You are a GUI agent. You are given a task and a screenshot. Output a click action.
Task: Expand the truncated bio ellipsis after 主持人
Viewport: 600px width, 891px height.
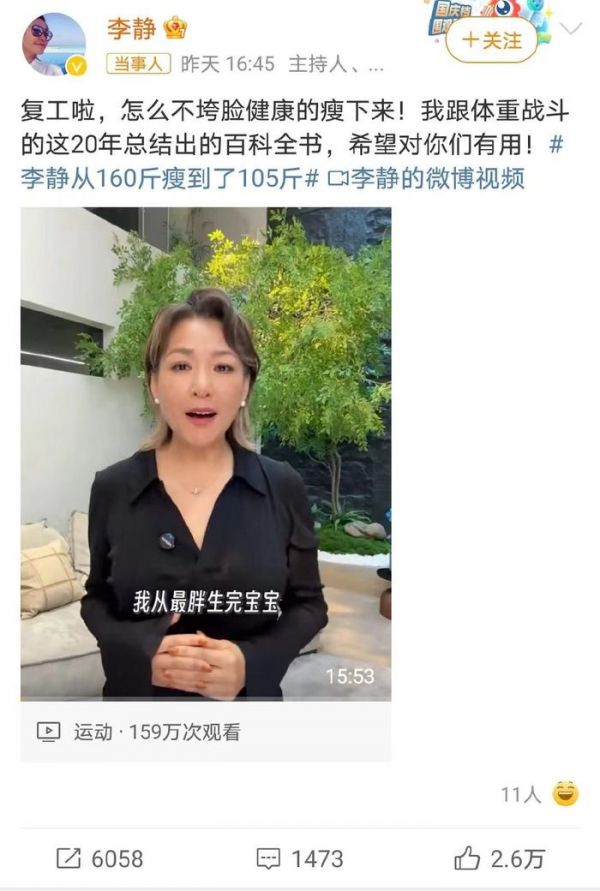pyautogui.click(x=376, y=65)
